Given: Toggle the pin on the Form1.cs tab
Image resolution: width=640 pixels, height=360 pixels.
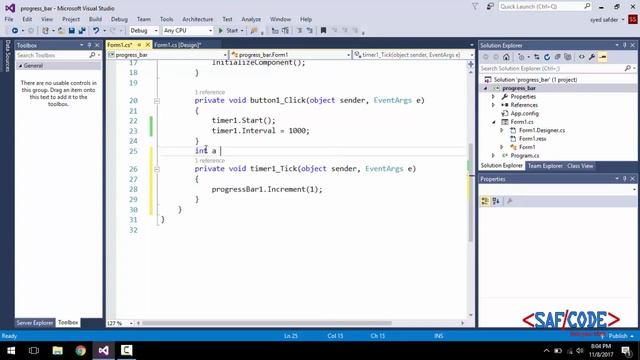Looking at the screenshot, I should coord(139,45).
